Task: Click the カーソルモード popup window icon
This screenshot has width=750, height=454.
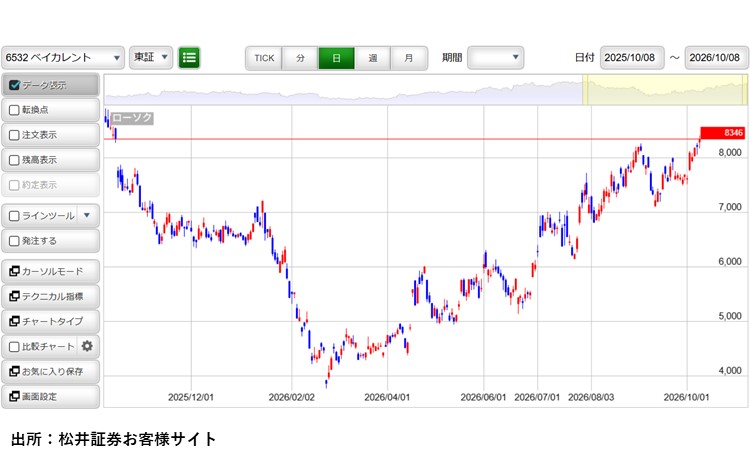Action: [x=14, y=271]
